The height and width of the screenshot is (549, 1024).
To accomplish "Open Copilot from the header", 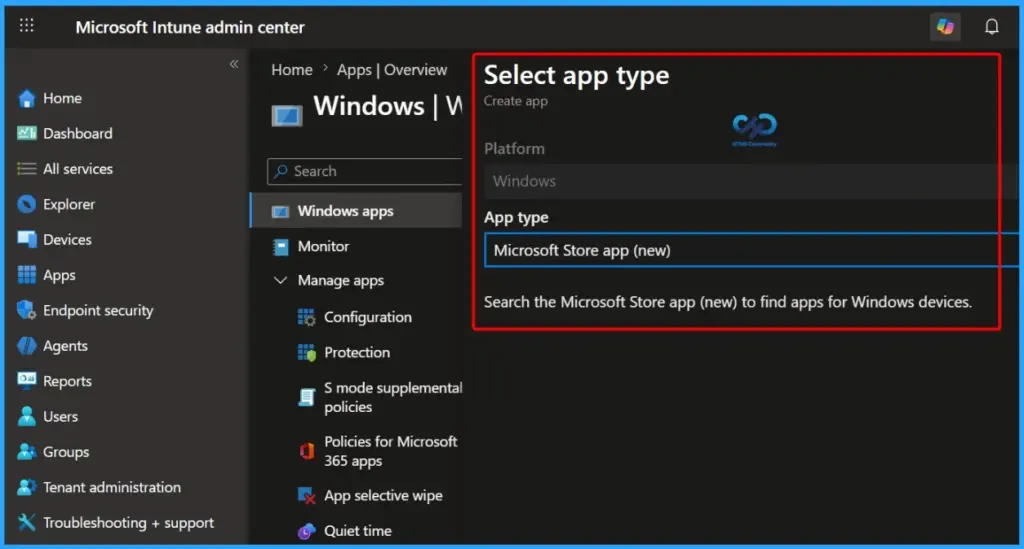I will pyautogui.click(x=945, y=27).
